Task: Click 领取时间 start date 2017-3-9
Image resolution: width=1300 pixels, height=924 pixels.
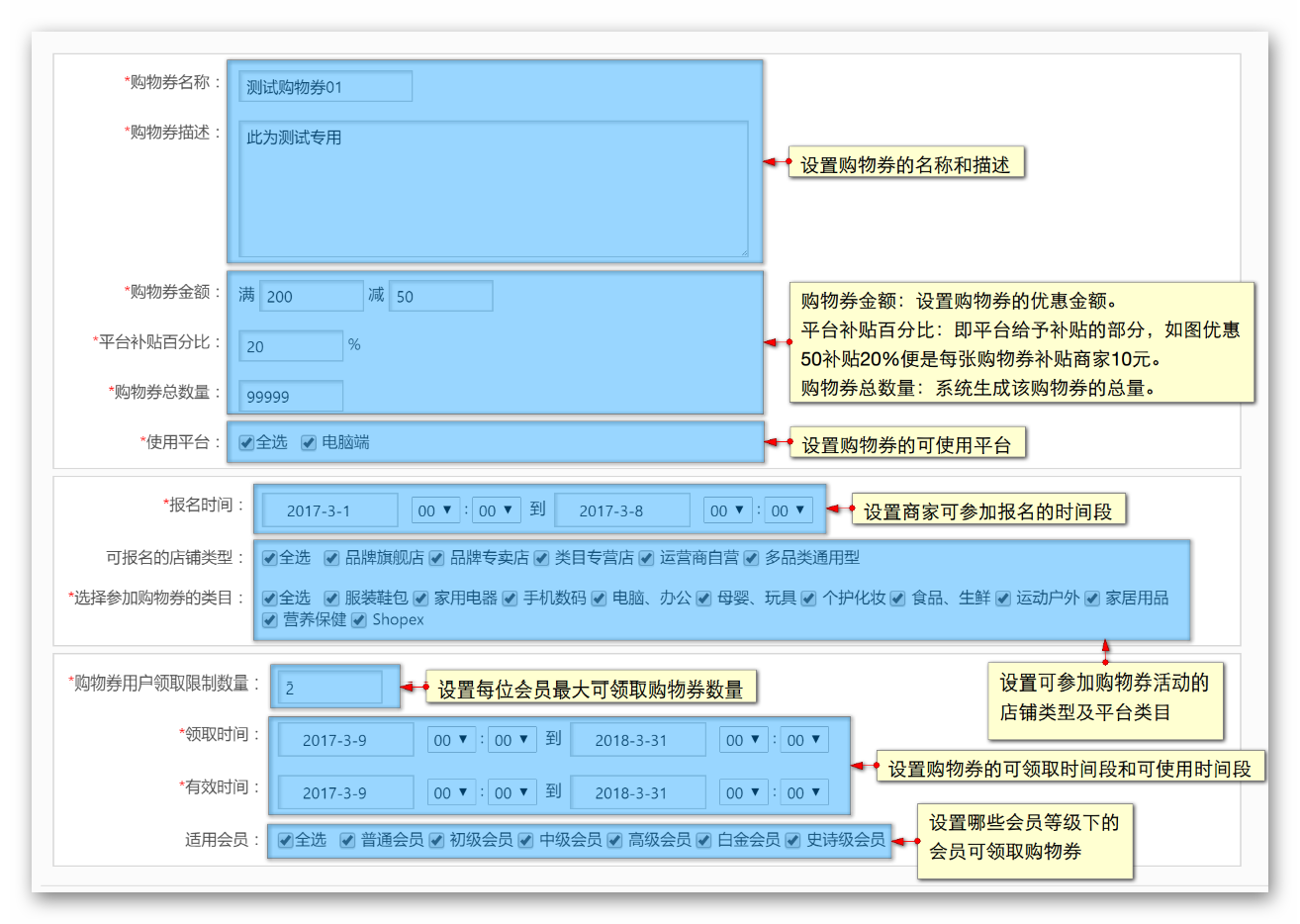Action: pyautogui.click(x=346, y=740)
